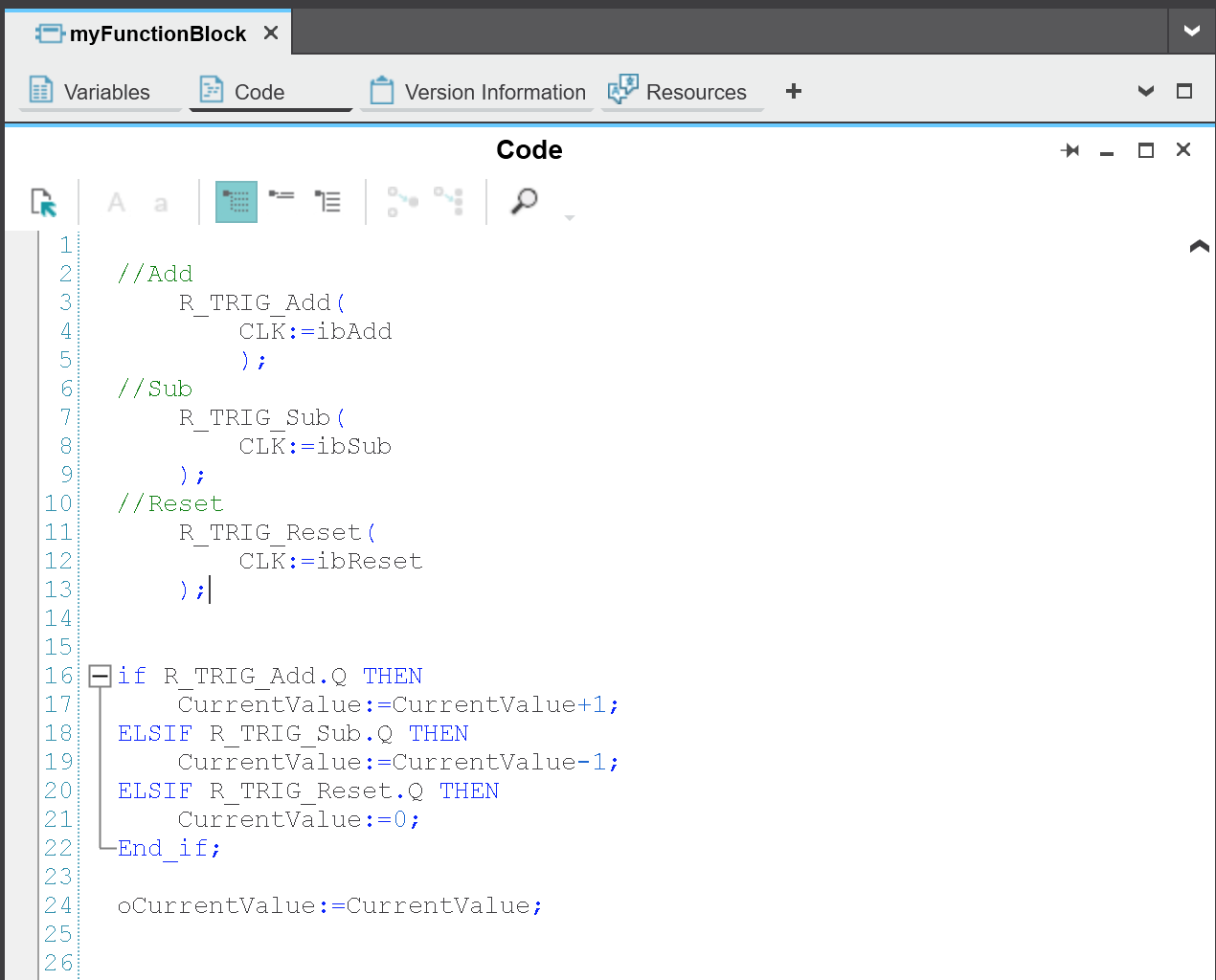Maximize the editor tab area
The image size is (1216, 980).
(1184, 91)
